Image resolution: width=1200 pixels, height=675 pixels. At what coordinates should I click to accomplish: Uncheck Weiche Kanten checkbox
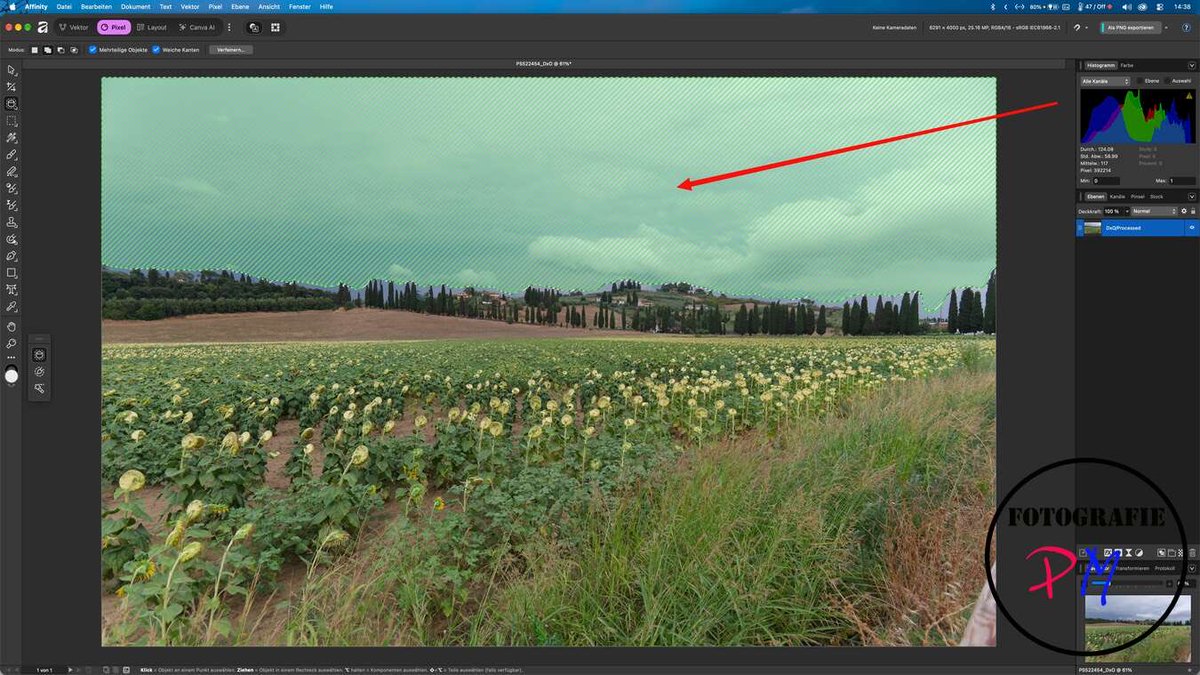click(156, 49)
